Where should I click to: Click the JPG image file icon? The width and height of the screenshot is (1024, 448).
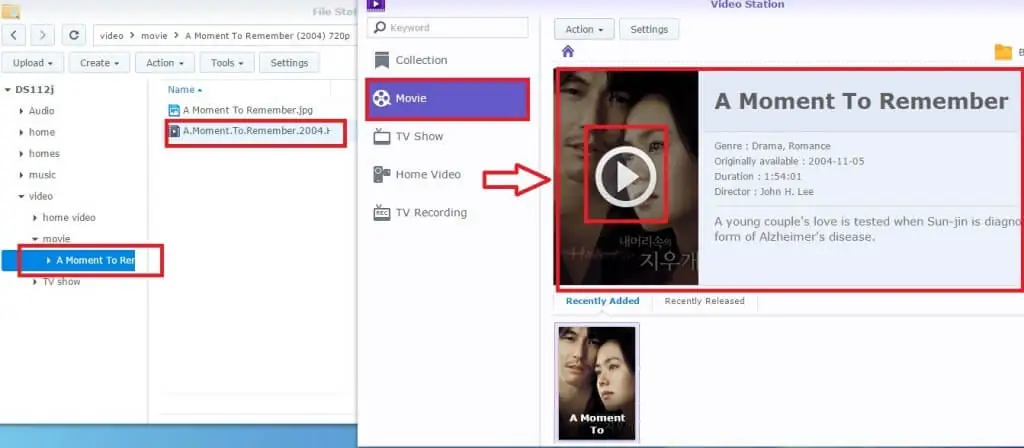pos(174,110)
